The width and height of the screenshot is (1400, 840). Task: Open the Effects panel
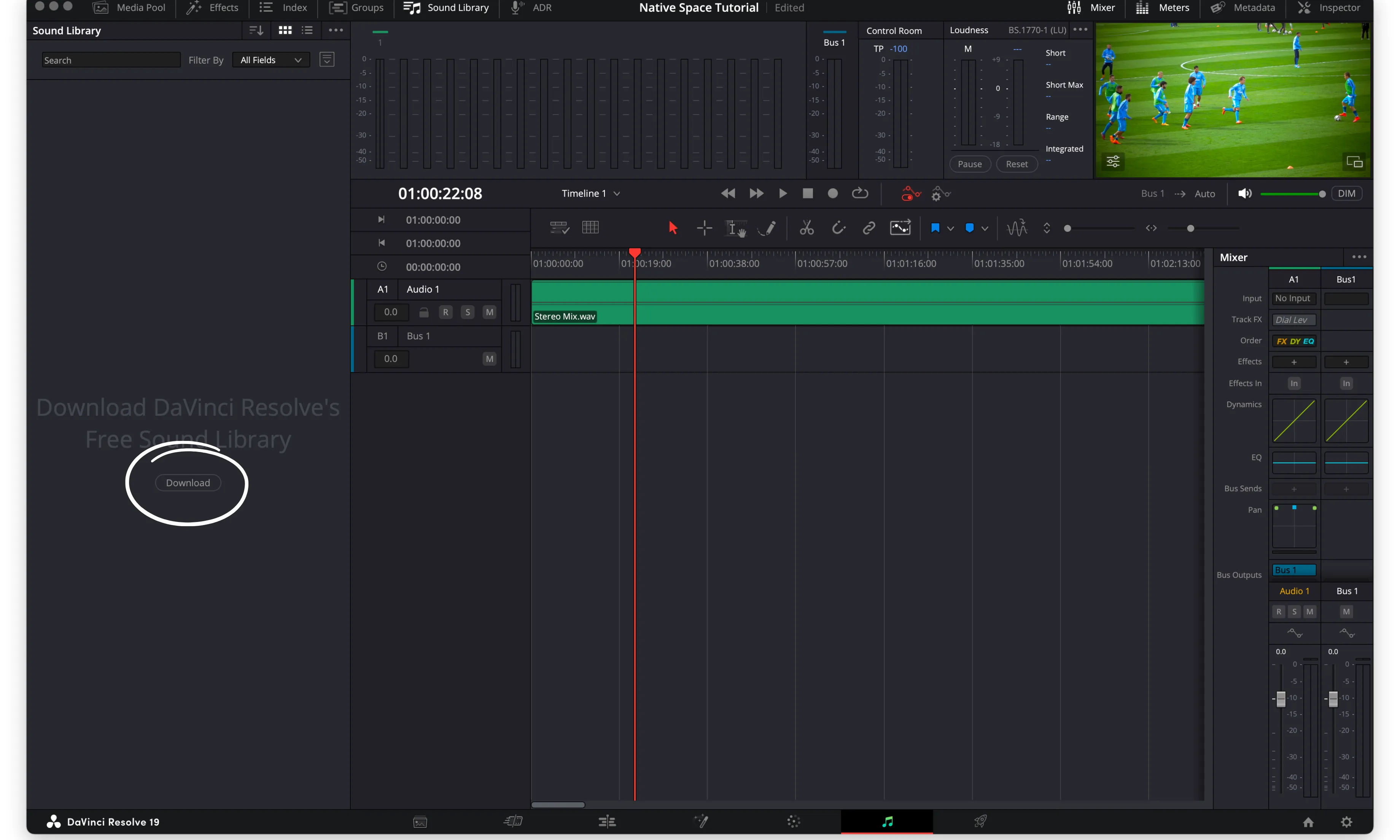tap(213, 8)
